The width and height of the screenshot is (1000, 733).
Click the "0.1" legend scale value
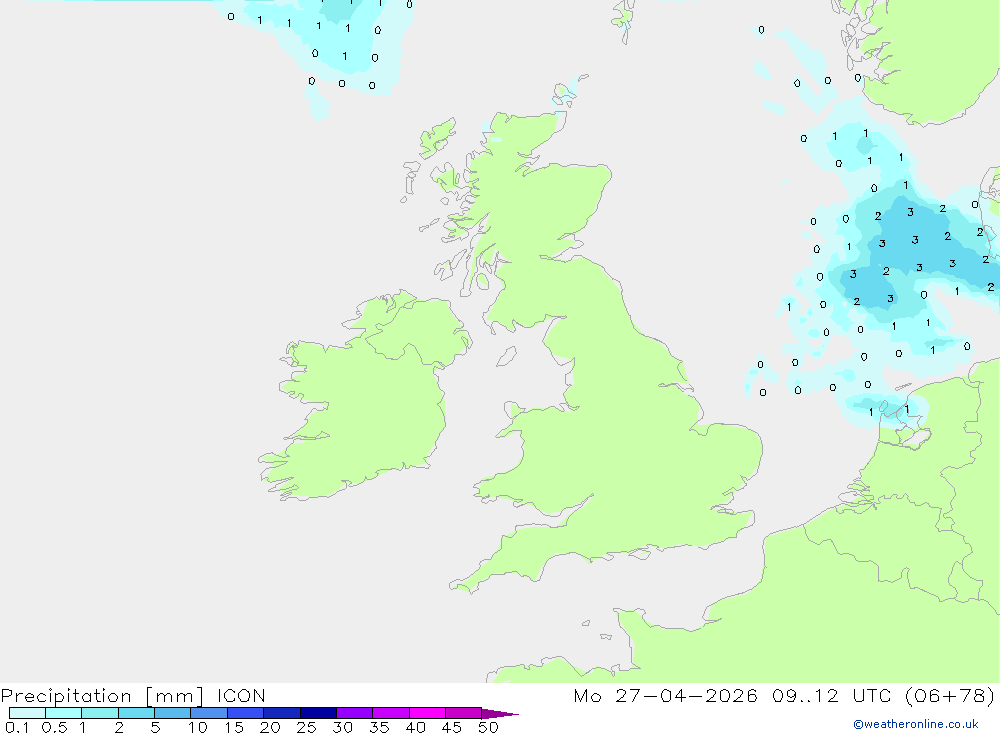click(17, 727)
